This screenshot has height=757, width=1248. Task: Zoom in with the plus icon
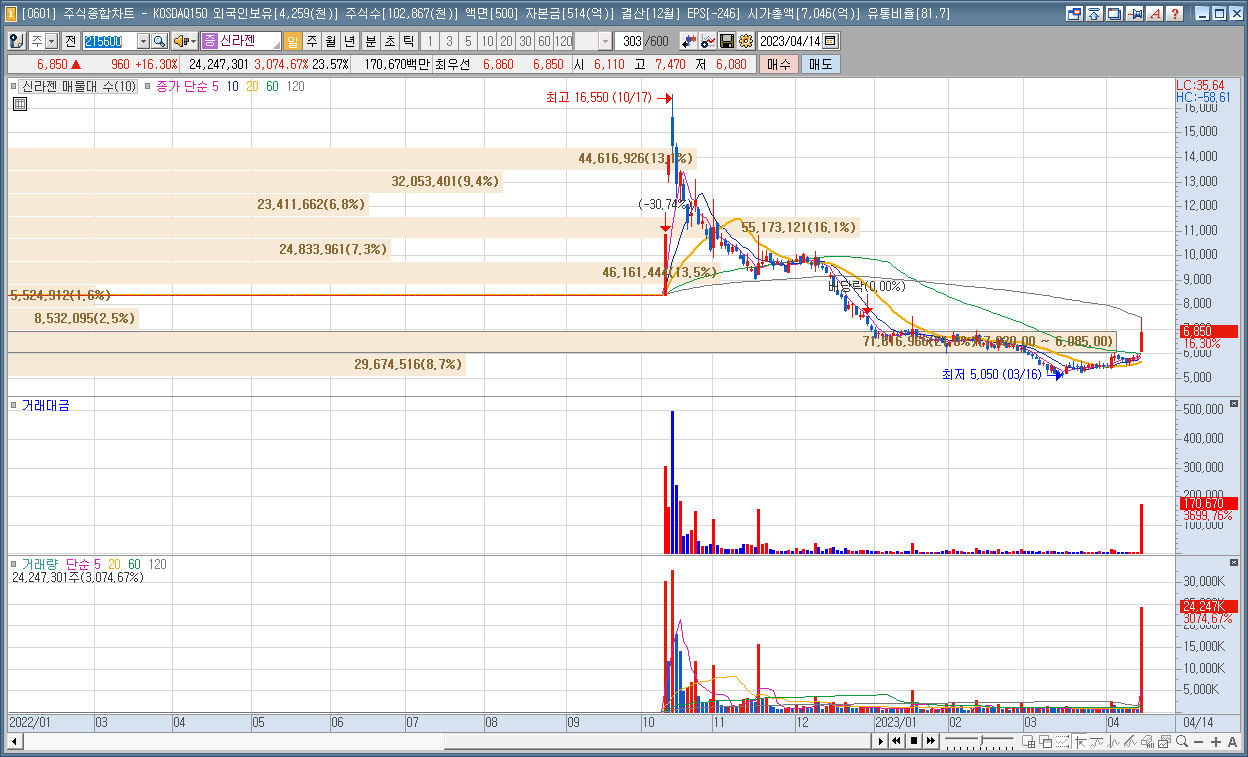[x=1215, y=741]
